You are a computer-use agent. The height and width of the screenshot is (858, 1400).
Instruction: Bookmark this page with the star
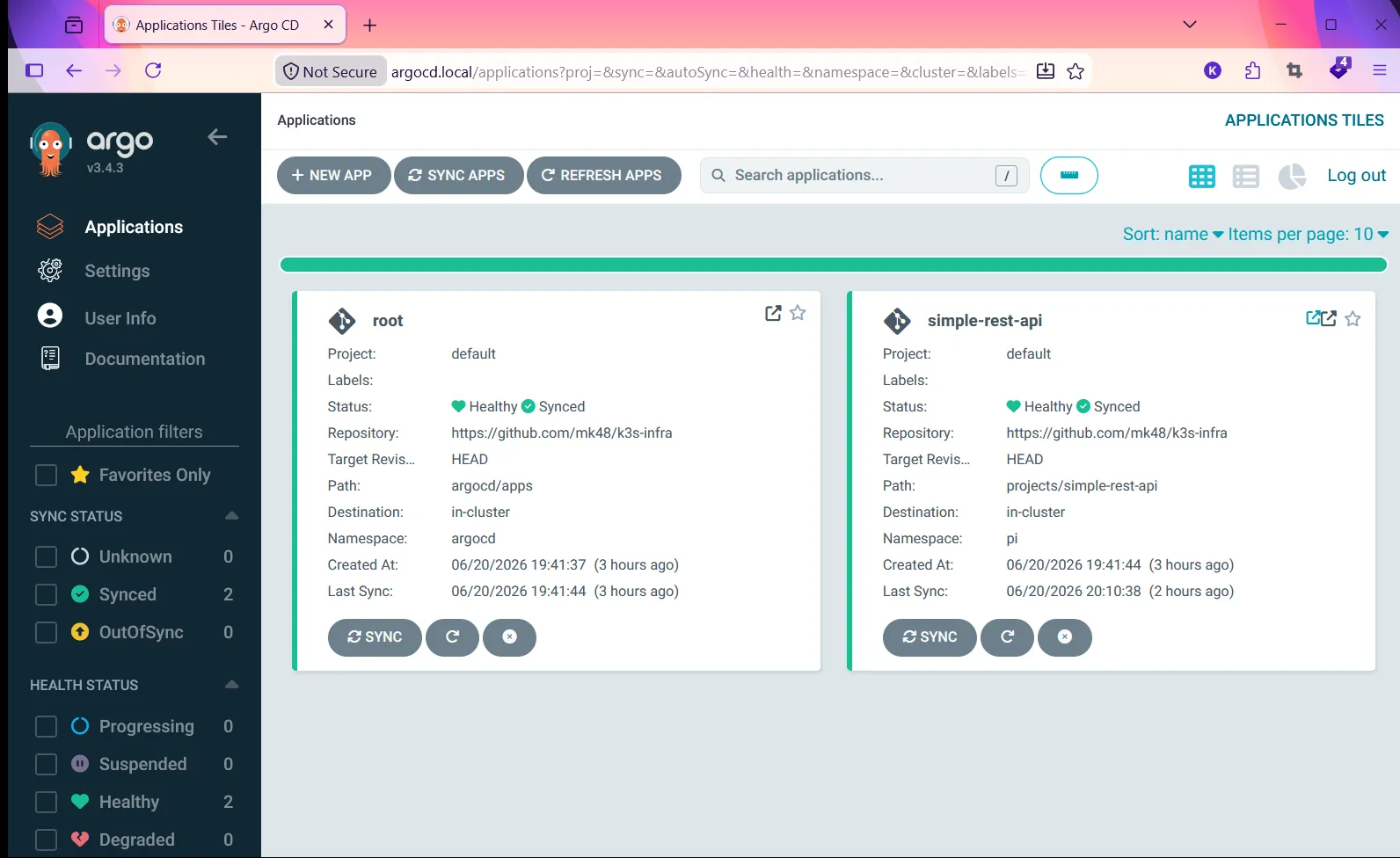click(1075, 71)
